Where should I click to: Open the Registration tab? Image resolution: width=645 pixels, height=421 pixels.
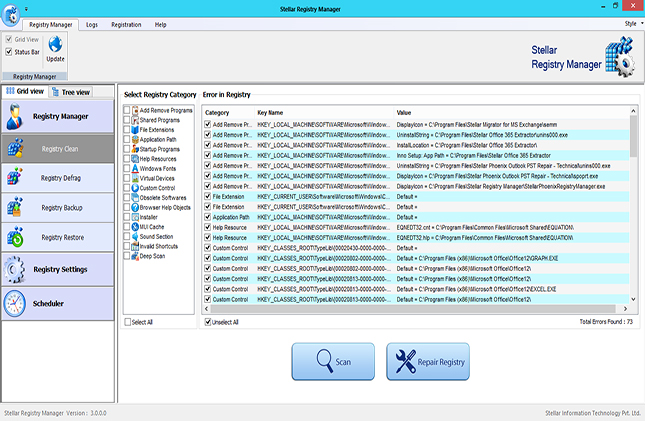(126, 25)
